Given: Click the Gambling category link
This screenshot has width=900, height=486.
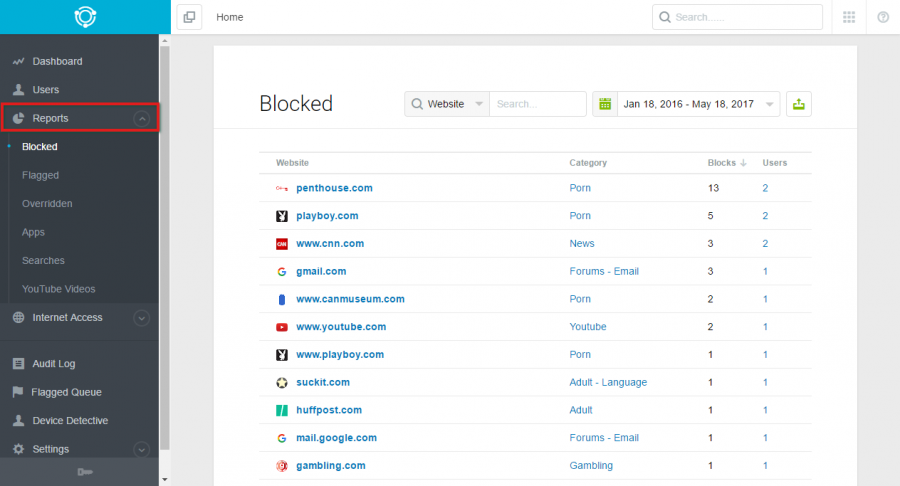Looking at the screenshot, I should (591, 466).
